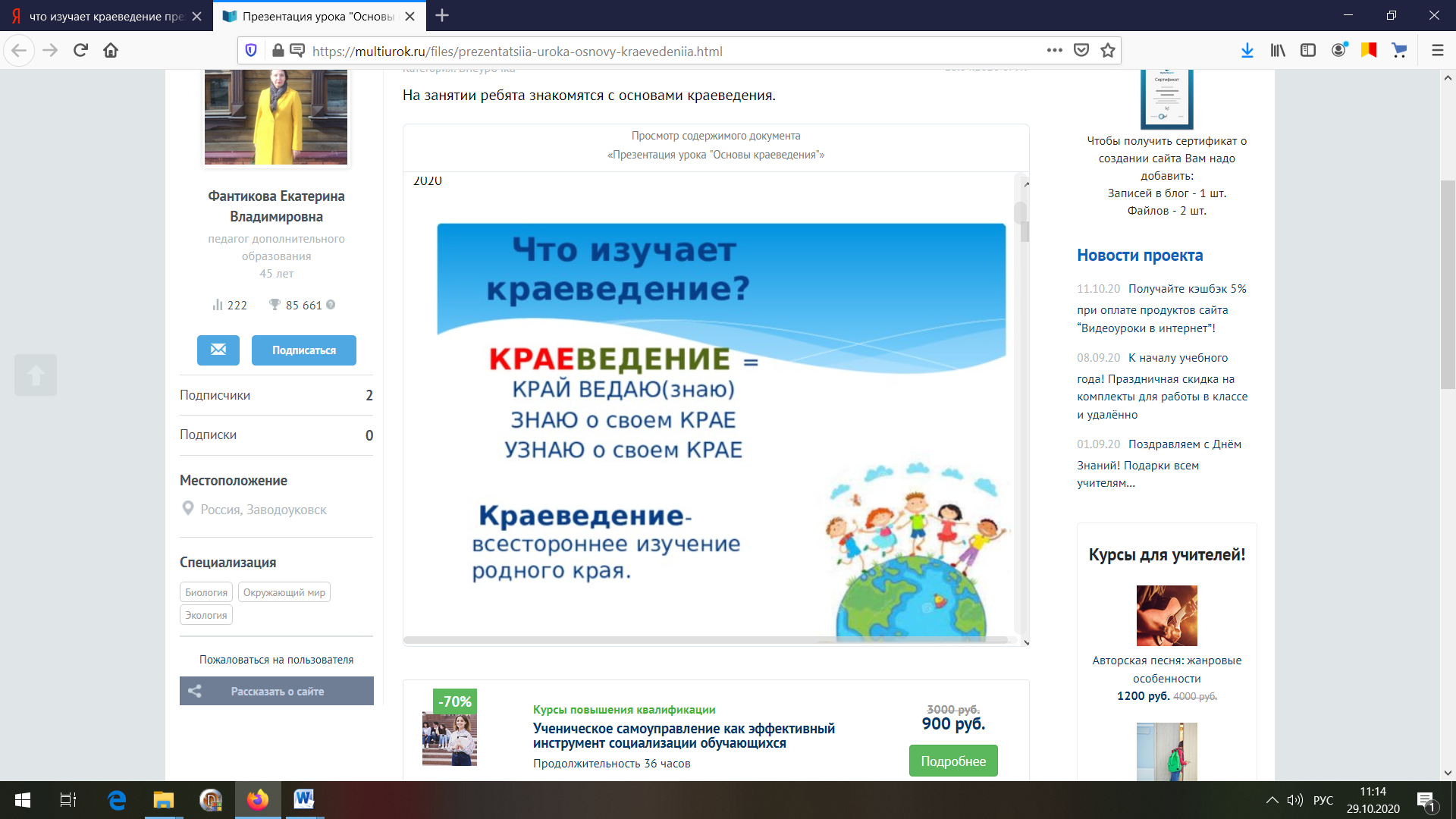Image resolution: width=1456 pixels, height=819 pixels.
Task: Click the guitar course thumbnail
Action: [1166, 615]
